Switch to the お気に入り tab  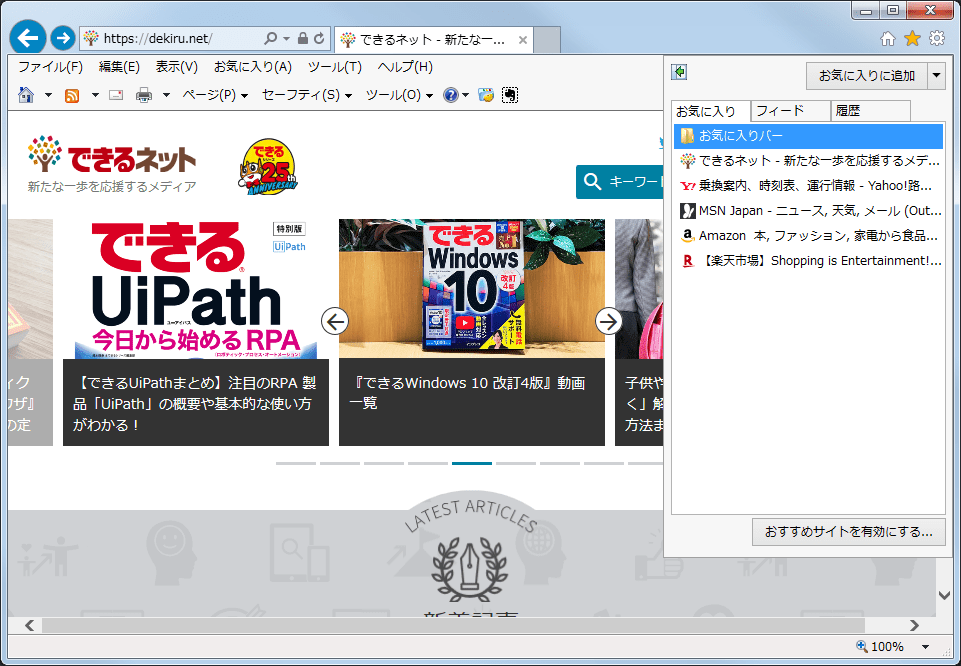pyautogui.click(x=710, y=112)
